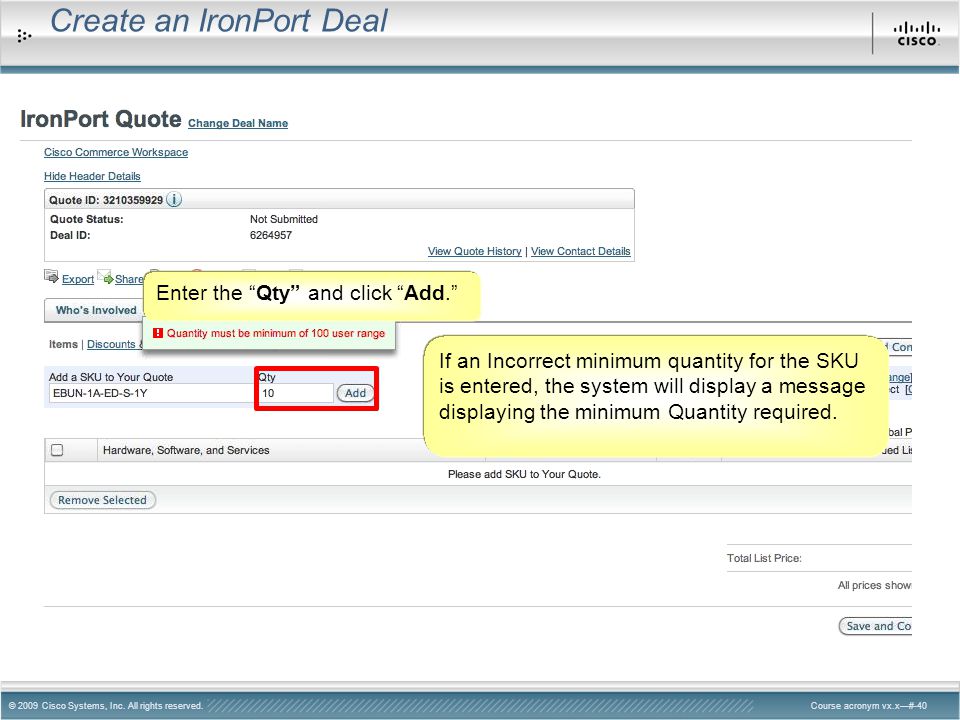Click the Not Submitted quote status value
960x720 pixels.
point(283,219)
